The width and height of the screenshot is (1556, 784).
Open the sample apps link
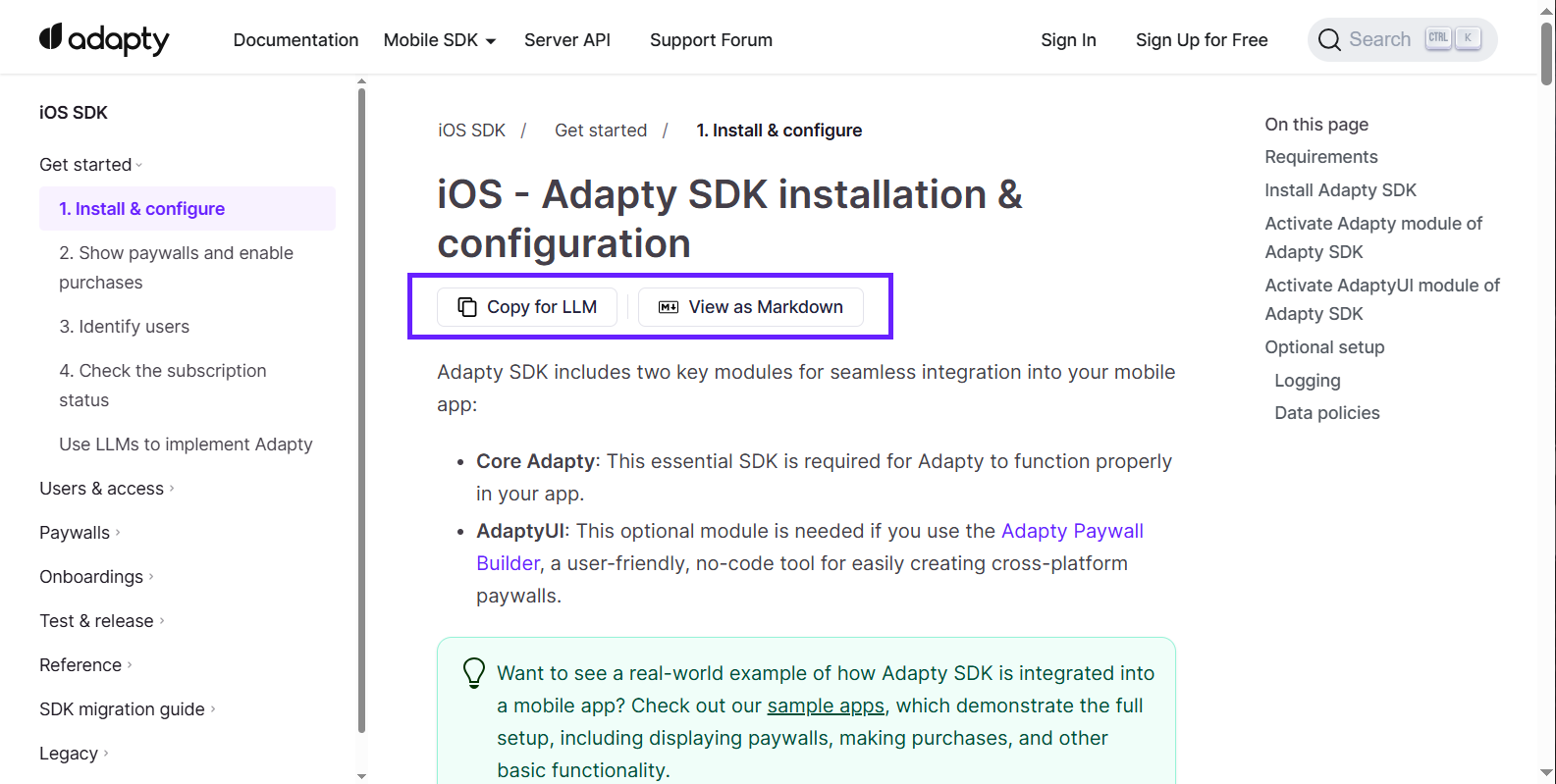click(x=826, y=706)
